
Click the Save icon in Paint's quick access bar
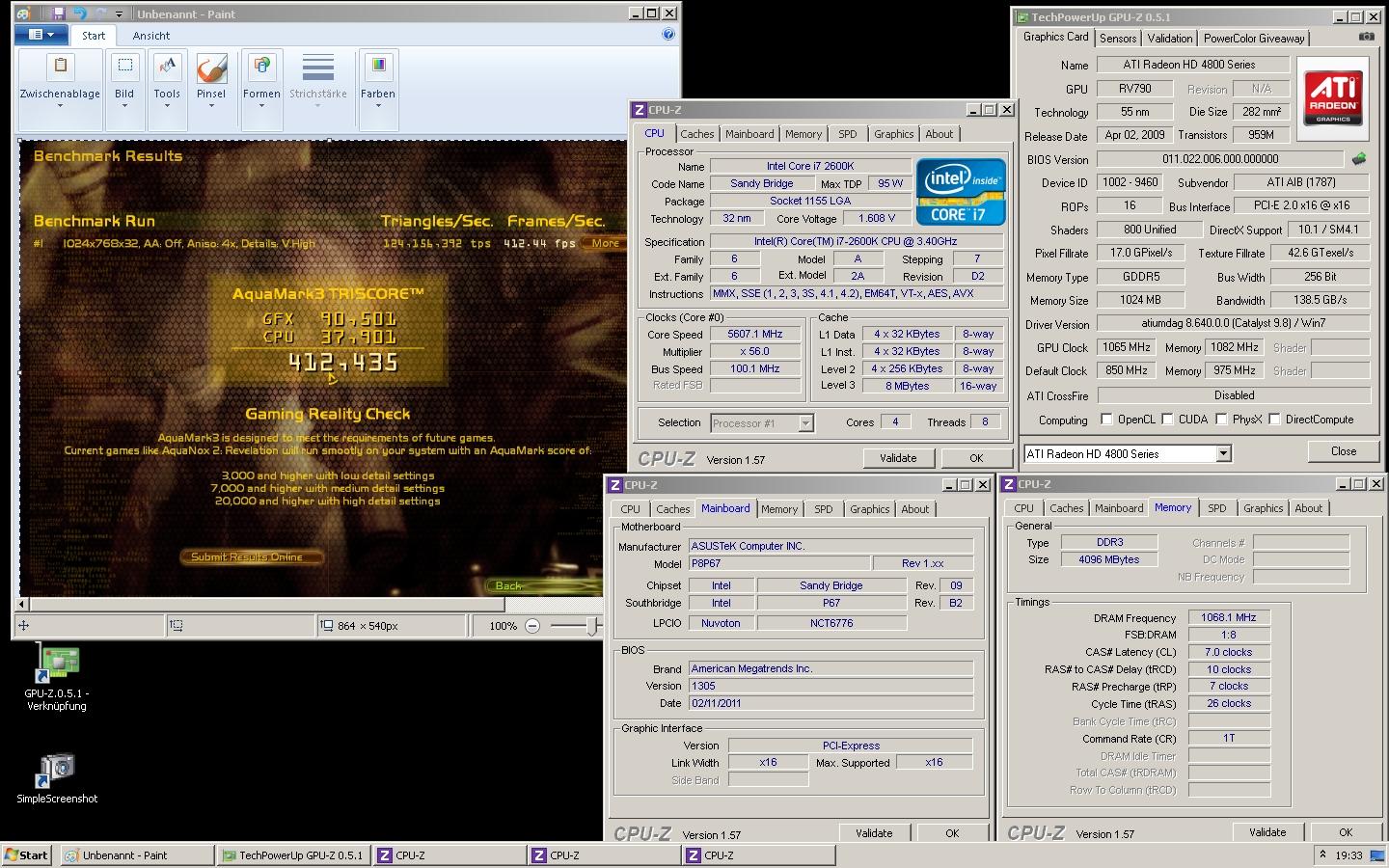tap(59, 14)
